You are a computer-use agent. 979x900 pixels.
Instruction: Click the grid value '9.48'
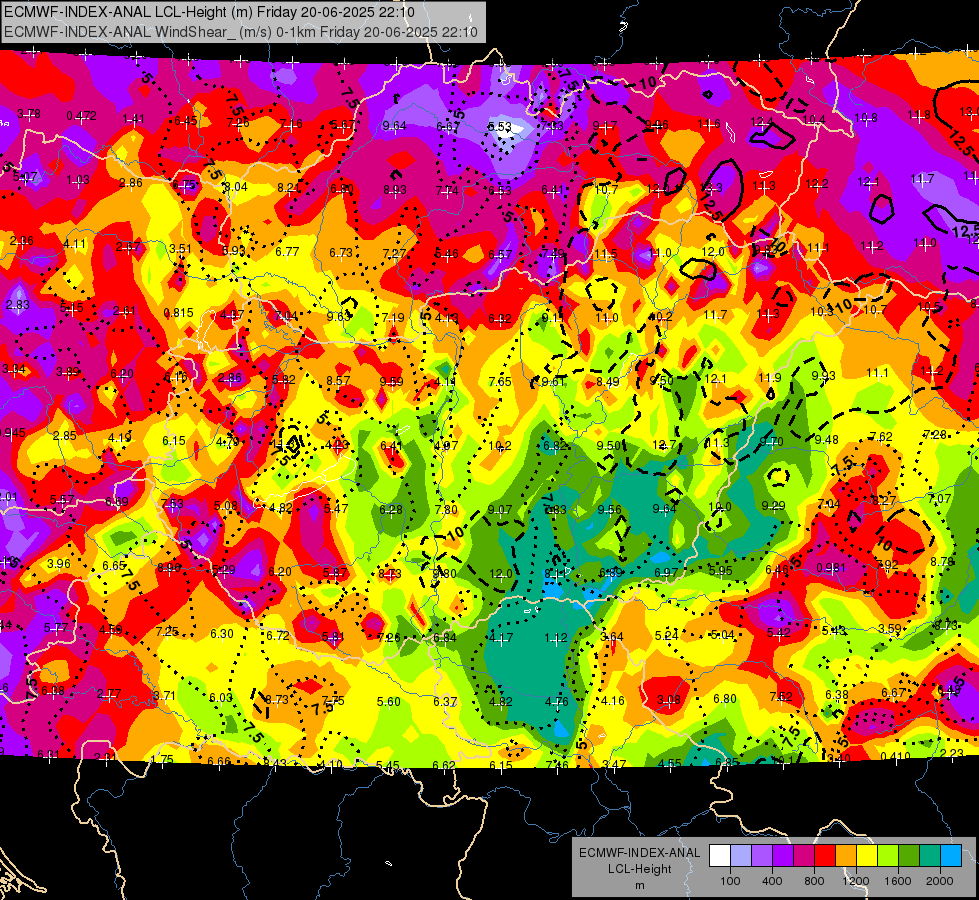(x=826, y=440)
